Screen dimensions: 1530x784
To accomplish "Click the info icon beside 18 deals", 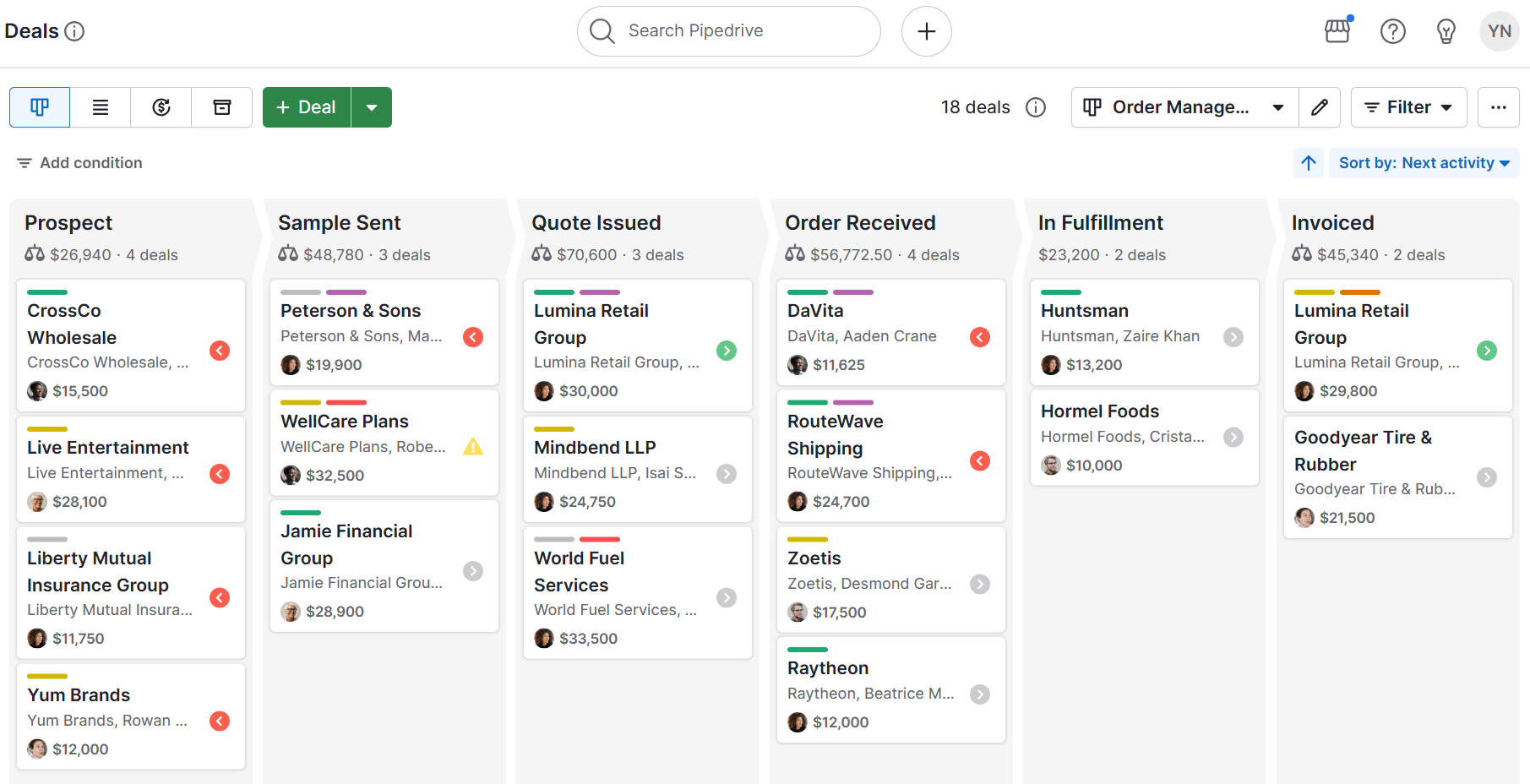I will [x=1036, y=107].
